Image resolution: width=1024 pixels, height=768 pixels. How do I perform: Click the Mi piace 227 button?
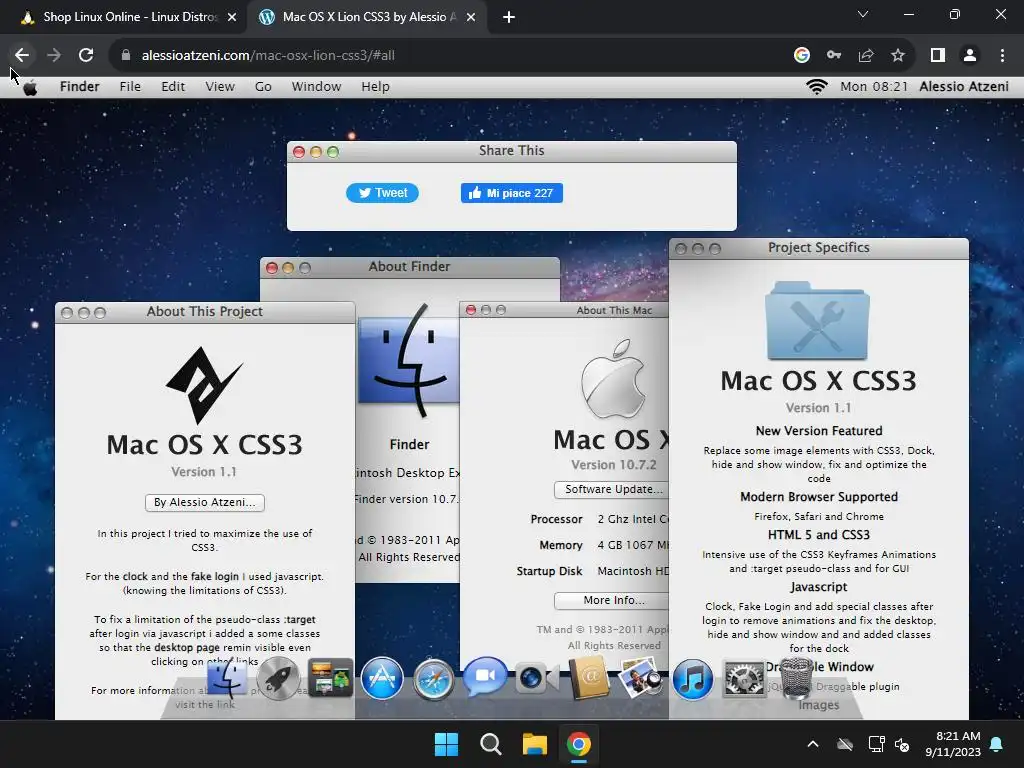point(511,193)
